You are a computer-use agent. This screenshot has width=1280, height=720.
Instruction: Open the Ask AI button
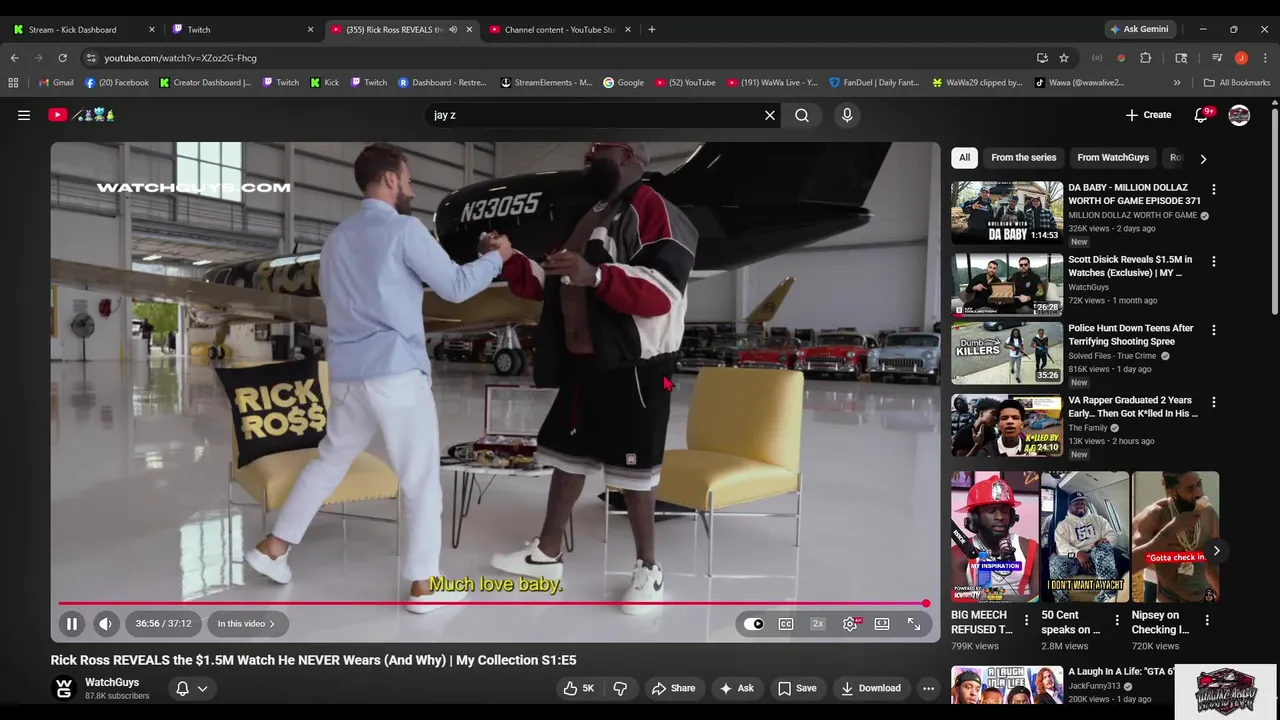[x=736, y=688]
